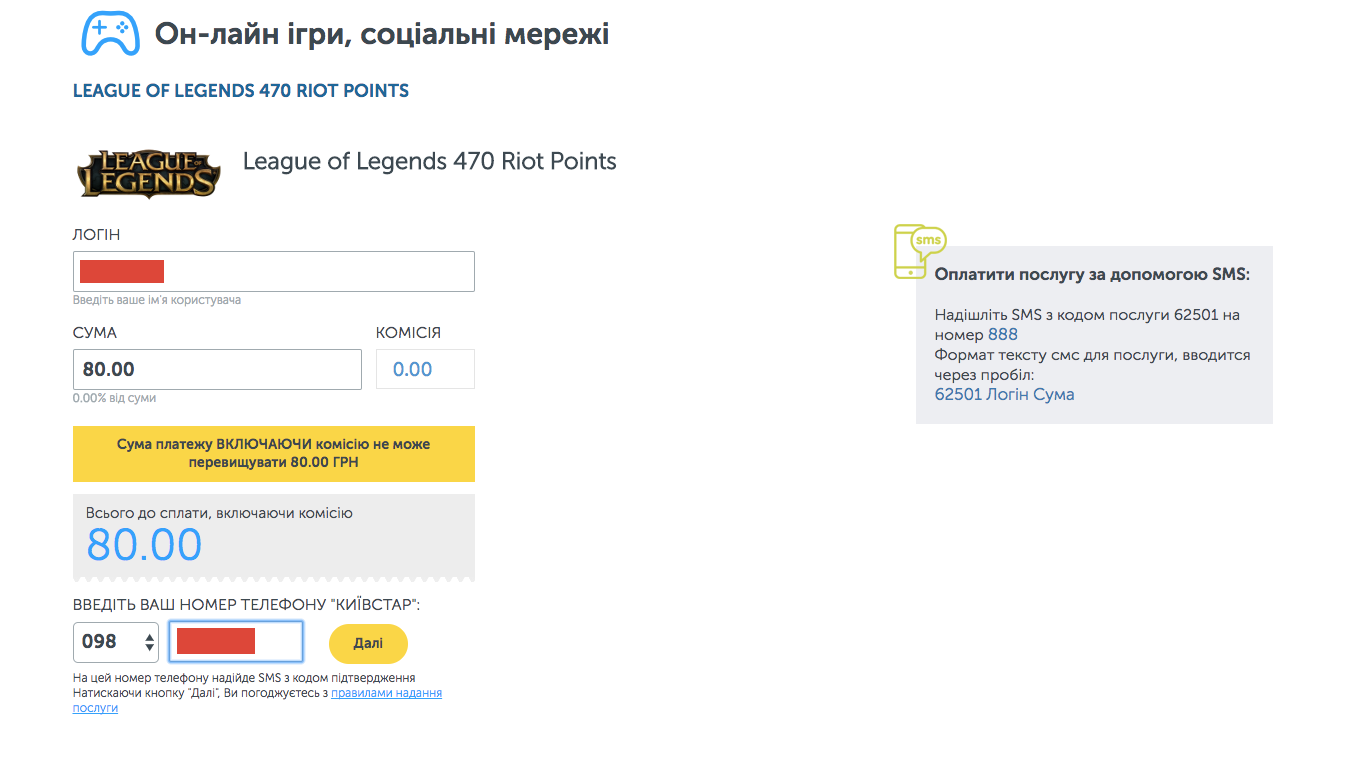Click the Он-лайн ігри, соціальні мережі heading
1347x778 pixels.
coord(382,34)
